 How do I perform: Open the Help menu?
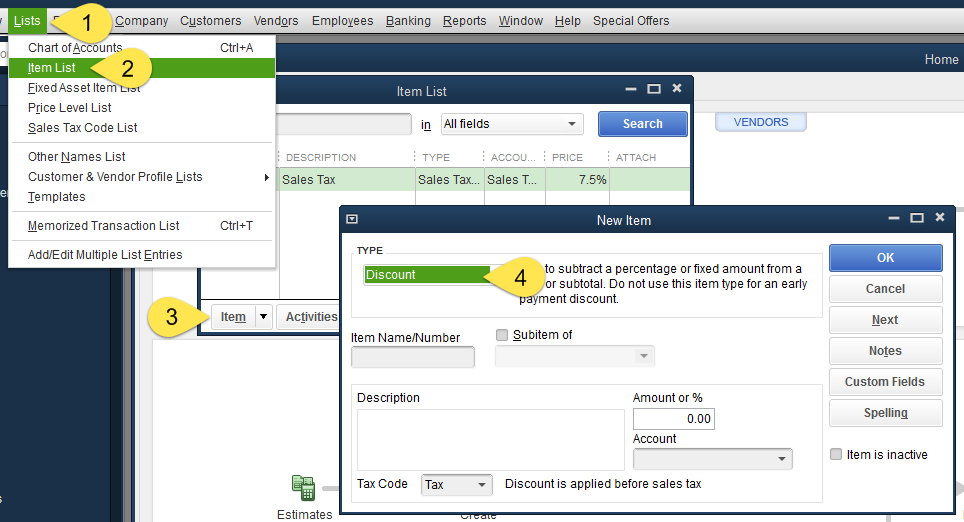click(567, 21)
